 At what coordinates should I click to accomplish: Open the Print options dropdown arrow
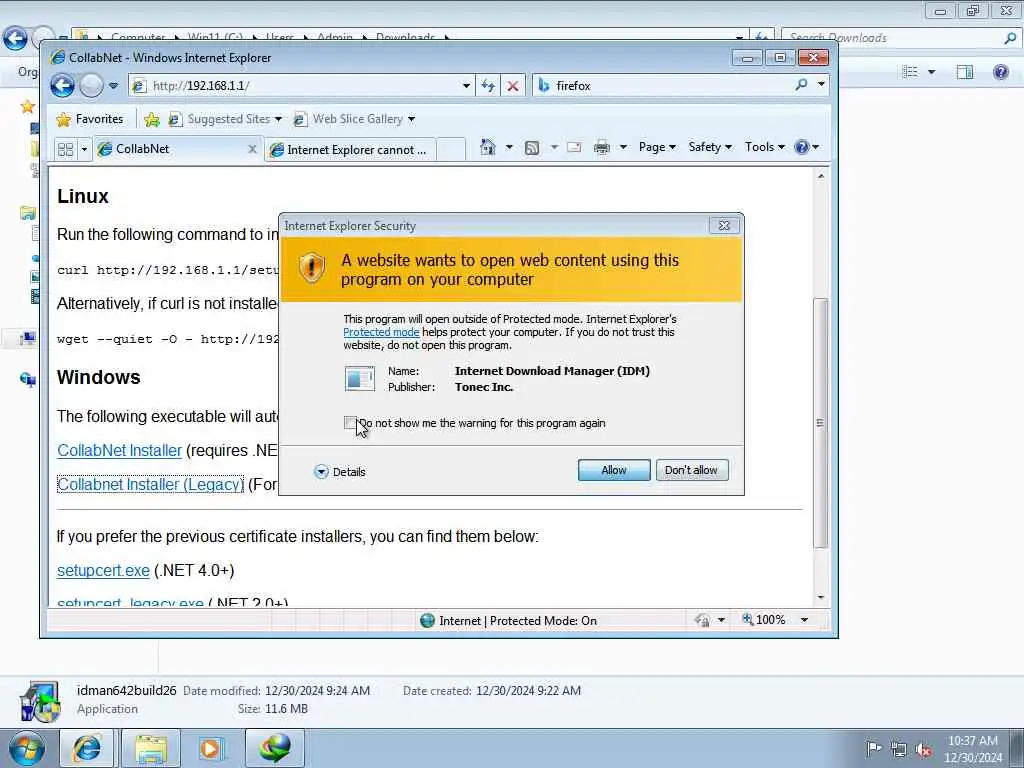pyautogui.click(x=623, y=147)
